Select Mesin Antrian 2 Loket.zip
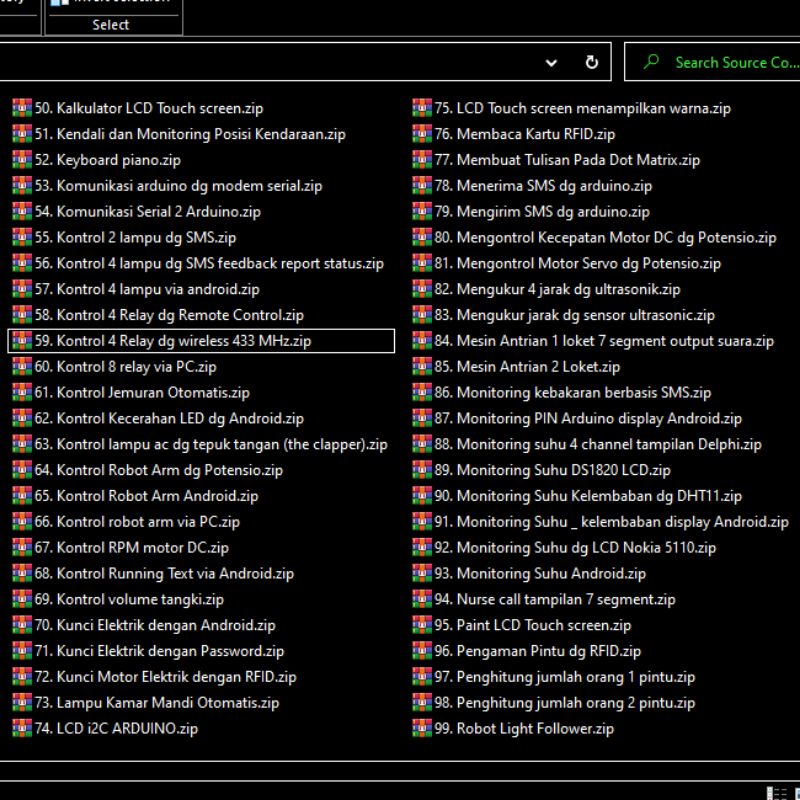The image size is (800, 800). tap(538, 367)
